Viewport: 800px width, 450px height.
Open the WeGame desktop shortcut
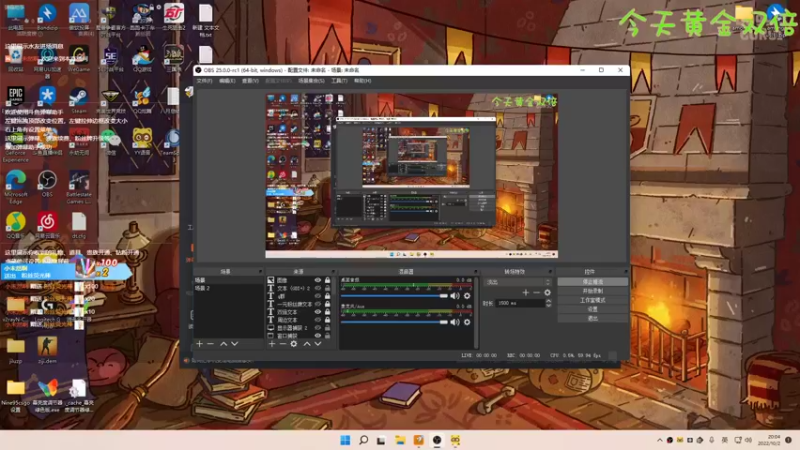point(79,59)
